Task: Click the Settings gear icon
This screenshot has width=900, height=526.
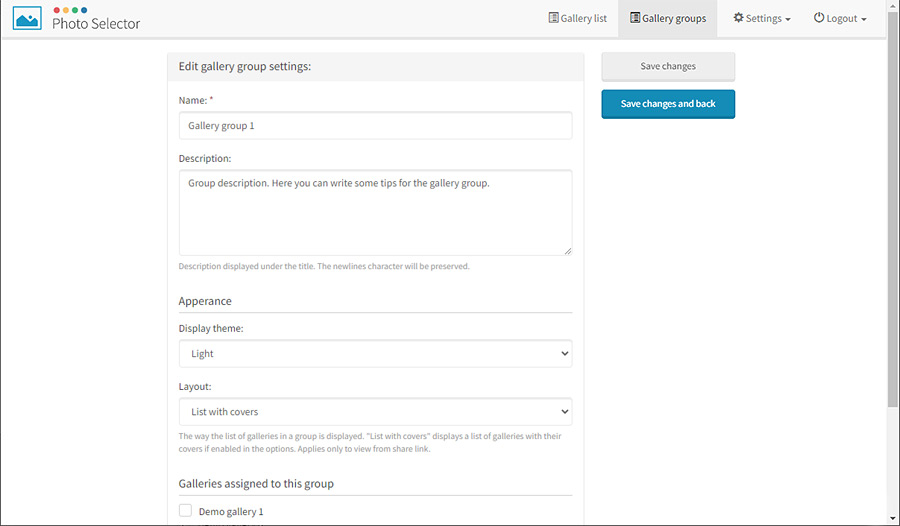Action: tap(739, 18)
